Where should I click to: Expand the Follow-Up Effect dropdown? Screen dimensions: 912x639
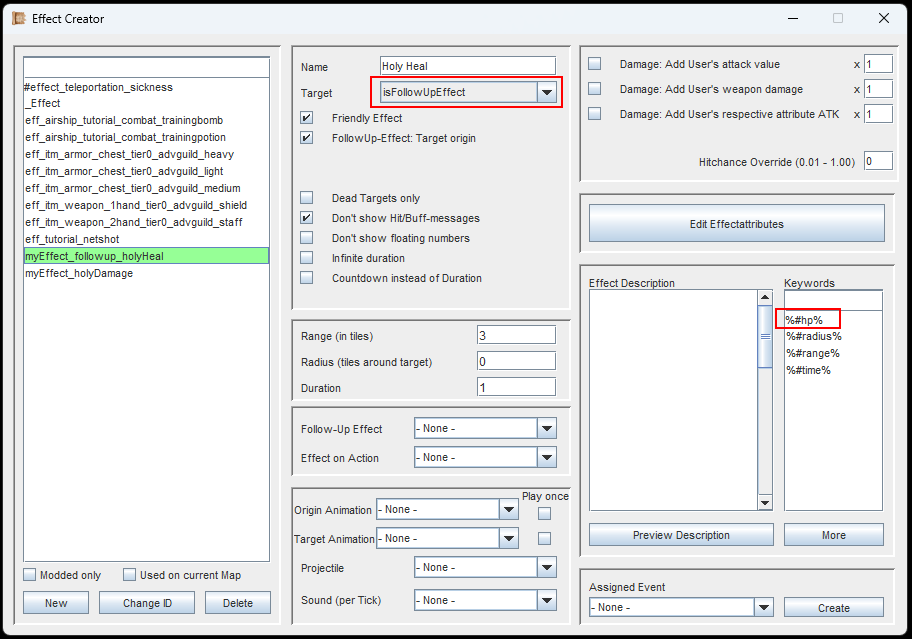[x=546, y=429]
